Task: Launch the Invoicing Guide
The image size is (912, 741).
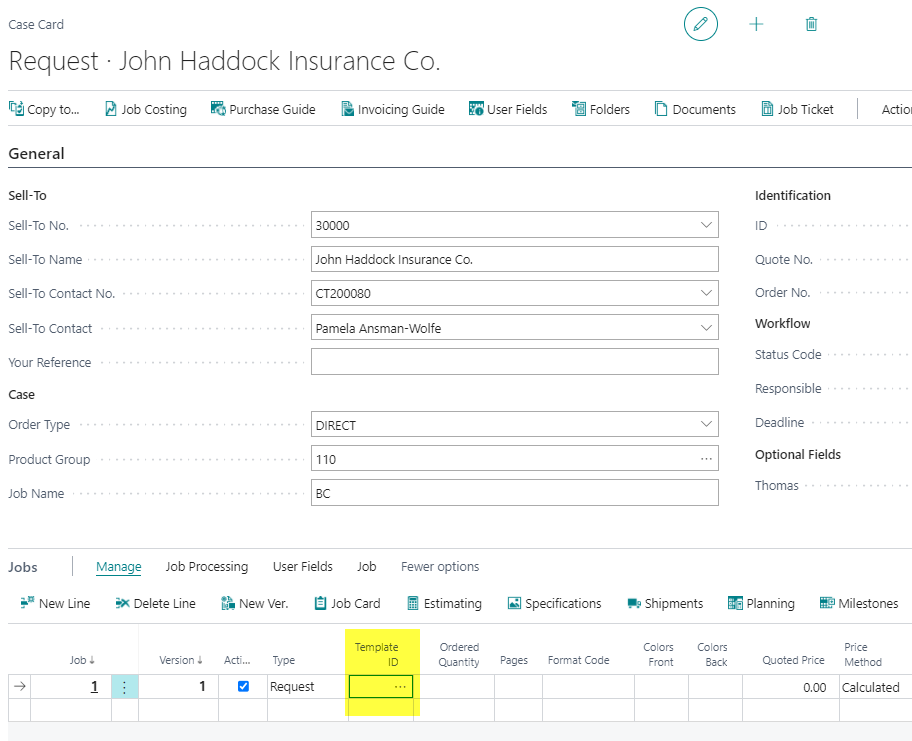Action: click(x=393, y=109)
